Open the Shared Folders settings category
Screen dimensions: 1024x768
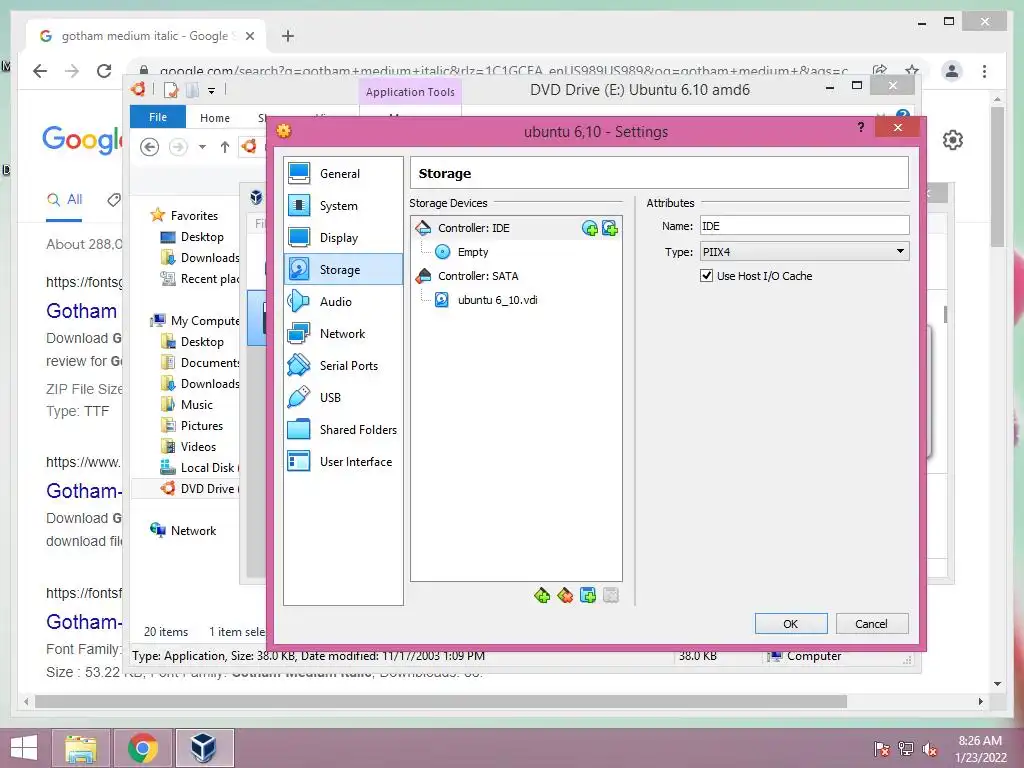coord(343,430)
